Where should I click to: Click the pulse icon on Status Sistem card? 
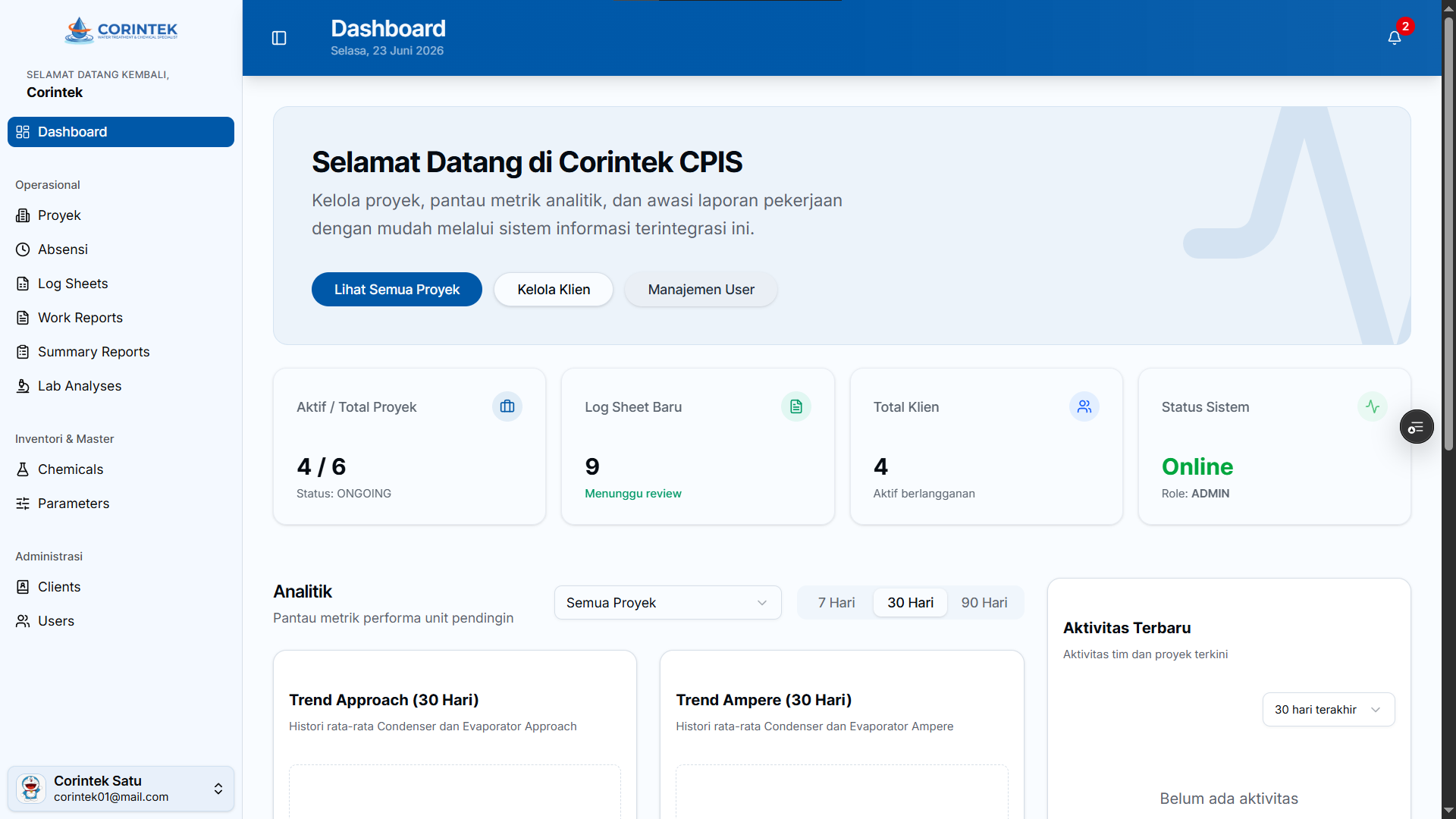click(1373, 406)
